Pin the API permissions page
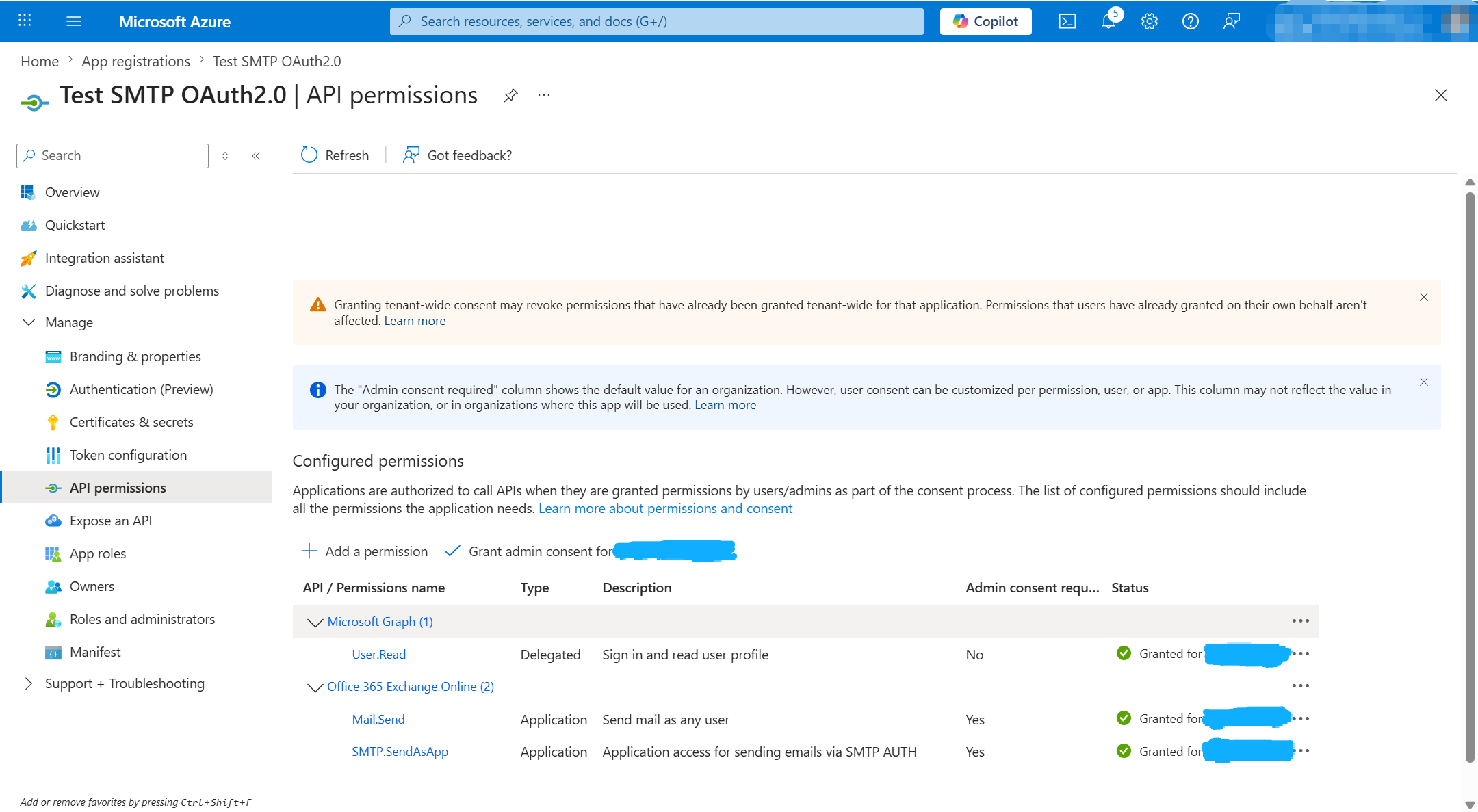Viewport: 1478px width, 812px height. click(x=510, y=95)
